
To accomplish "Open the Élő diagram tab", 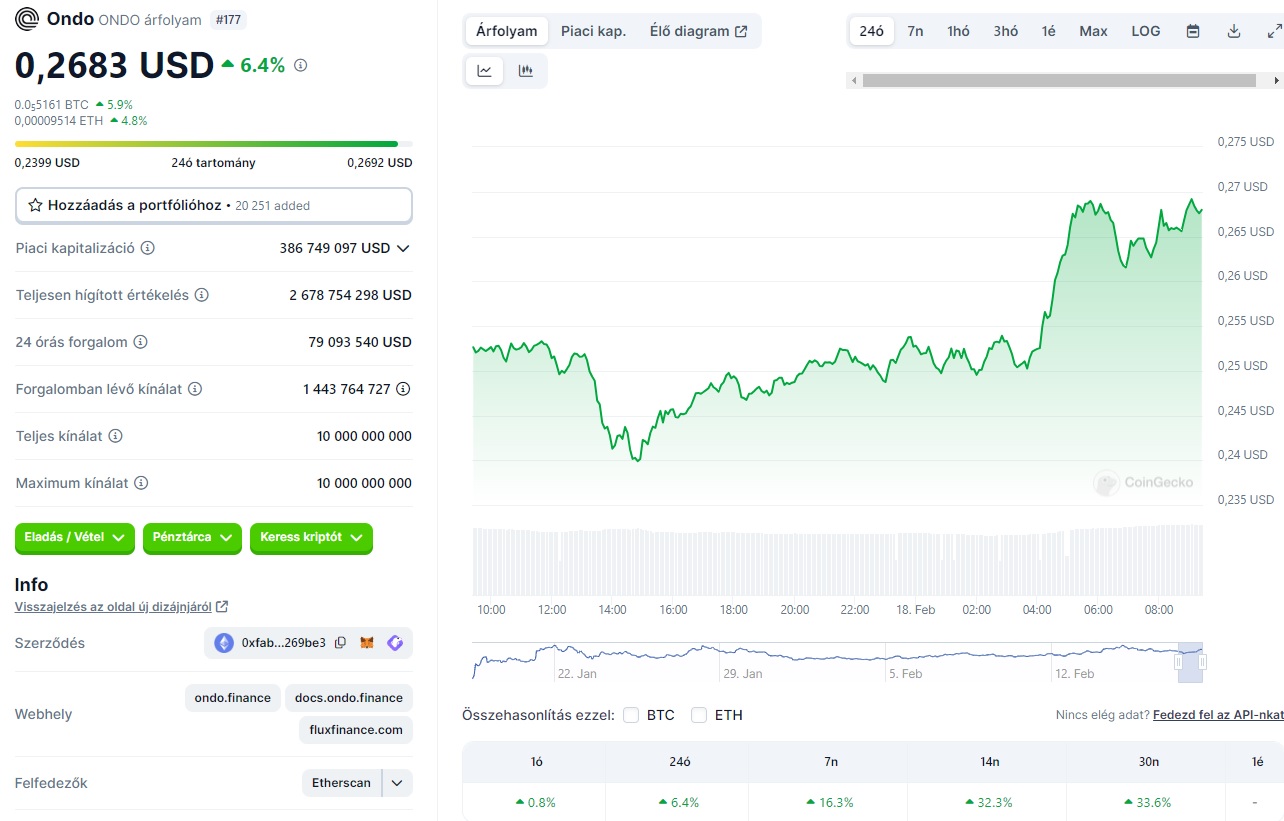I will point(698,31).
